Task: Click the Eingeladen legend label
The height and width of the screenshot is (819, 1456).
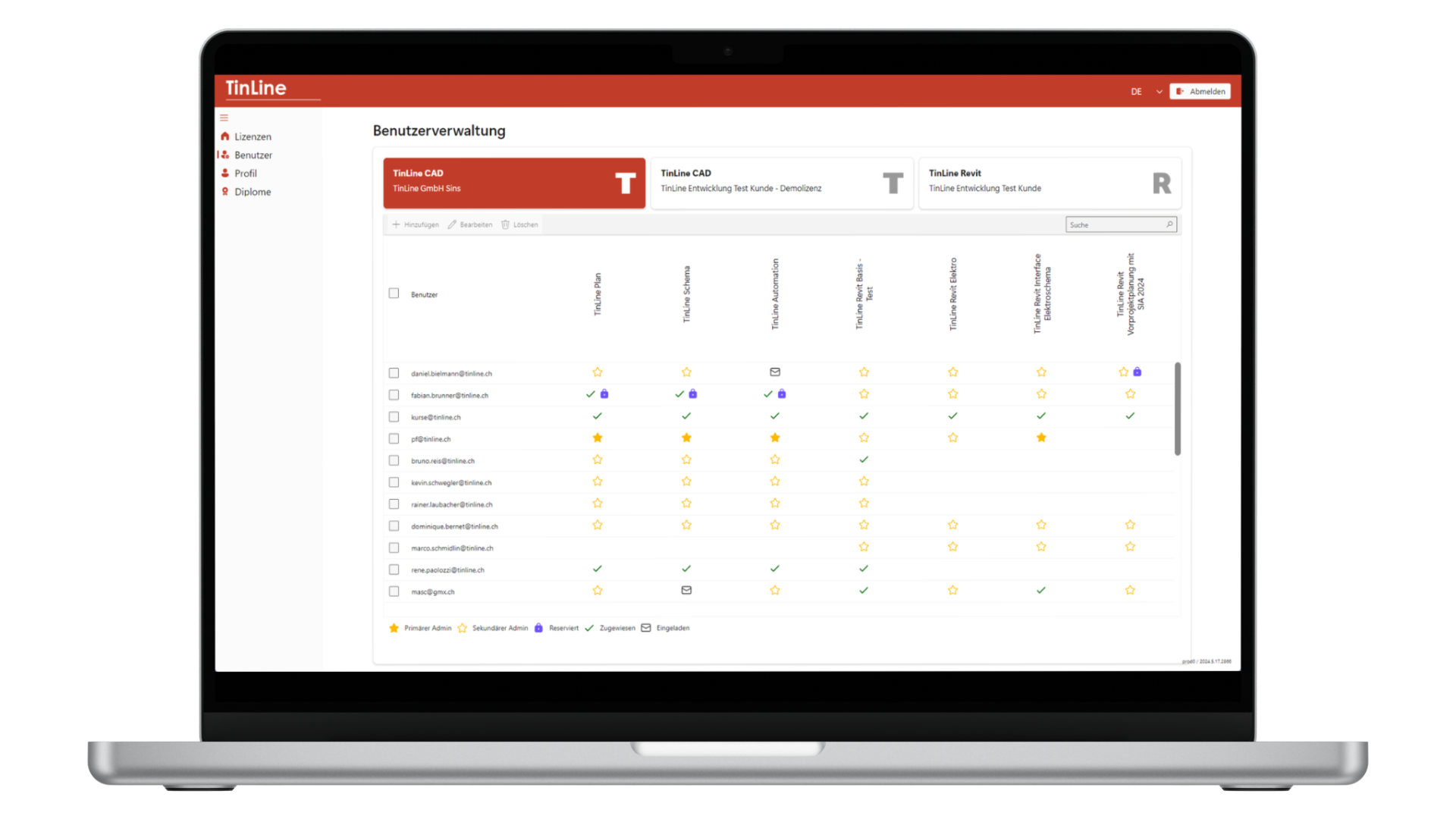Action: [x=673, y=628]
